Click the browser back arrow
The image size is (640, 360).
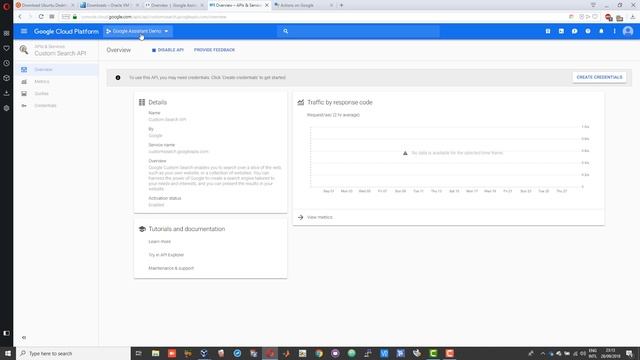click(20, 17)
